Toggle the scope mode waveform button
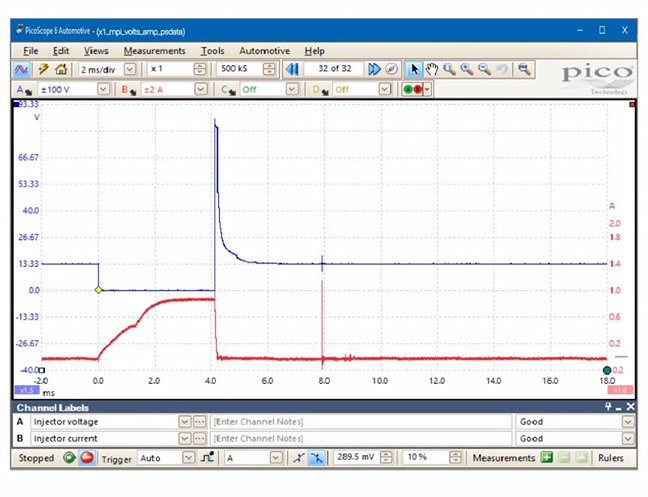 [x=22, y=69]
